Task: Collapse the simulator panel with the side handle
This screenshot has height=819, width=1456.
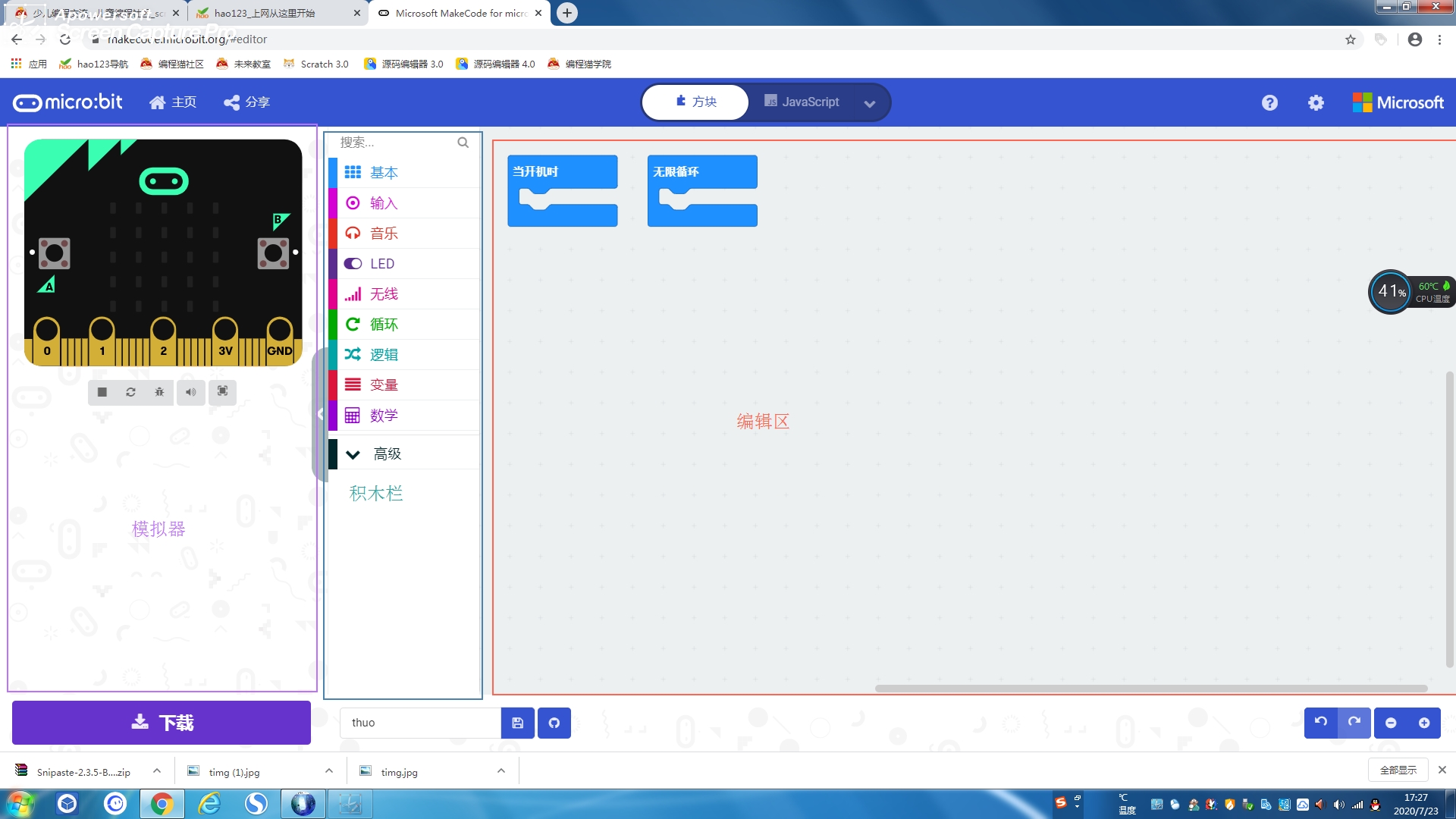Action: click(320, 414)
